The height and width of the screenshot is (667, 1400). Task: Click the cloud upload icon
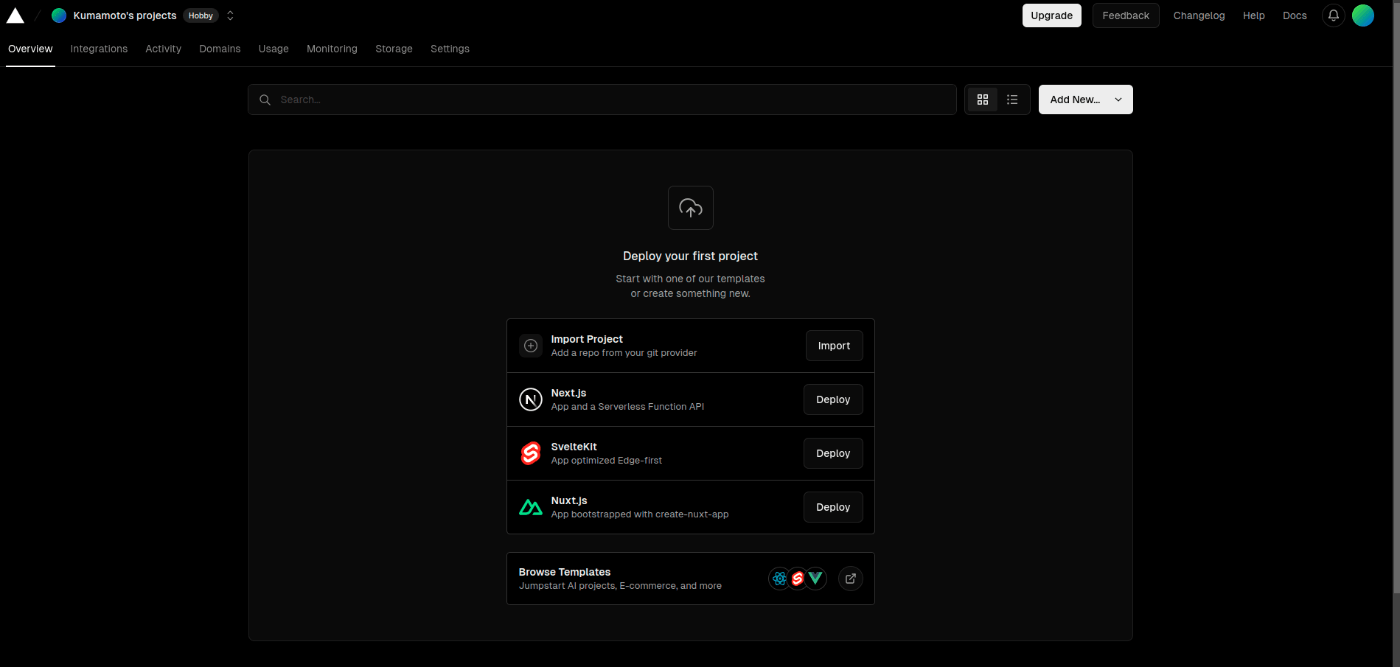coord(691,208)
